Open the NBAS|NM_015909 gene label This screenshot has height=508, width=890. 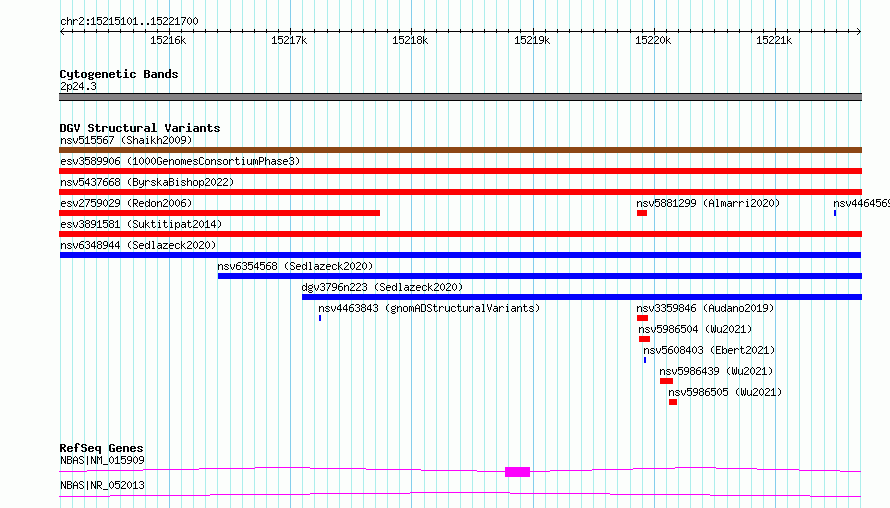coord(102,460)
